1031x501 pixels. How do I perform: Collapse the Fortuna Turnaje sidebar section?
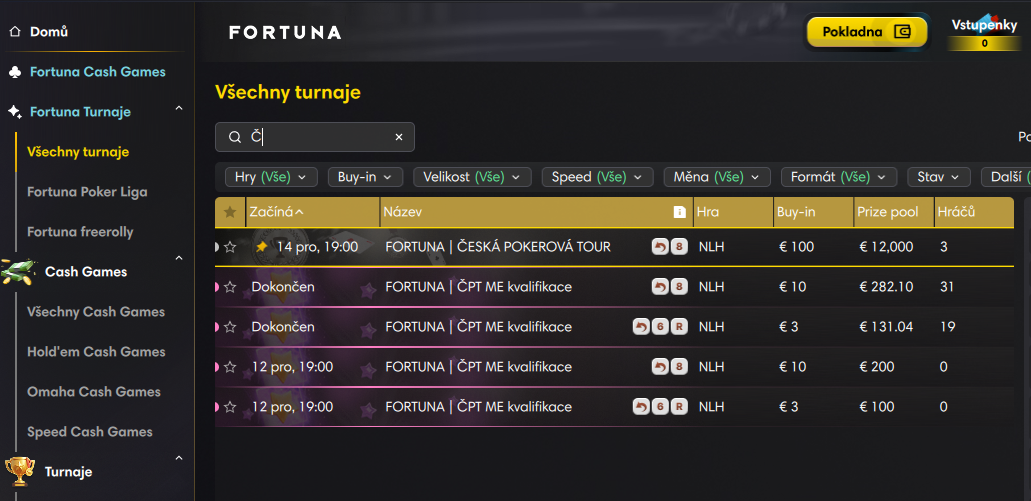pyautogui.click(x=179, y=108)
